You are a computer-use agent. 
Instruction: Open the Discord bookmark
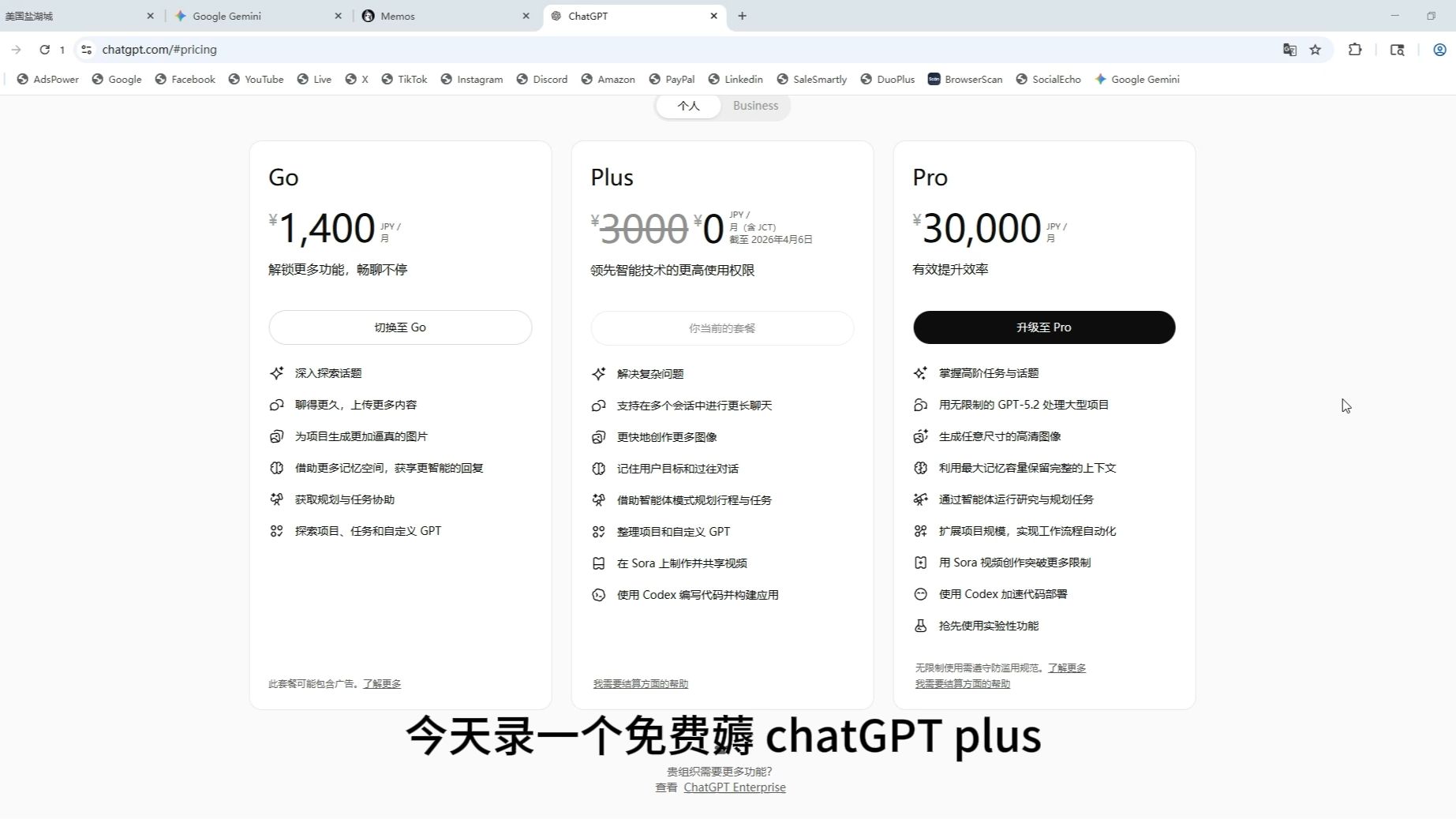point(542,80)
